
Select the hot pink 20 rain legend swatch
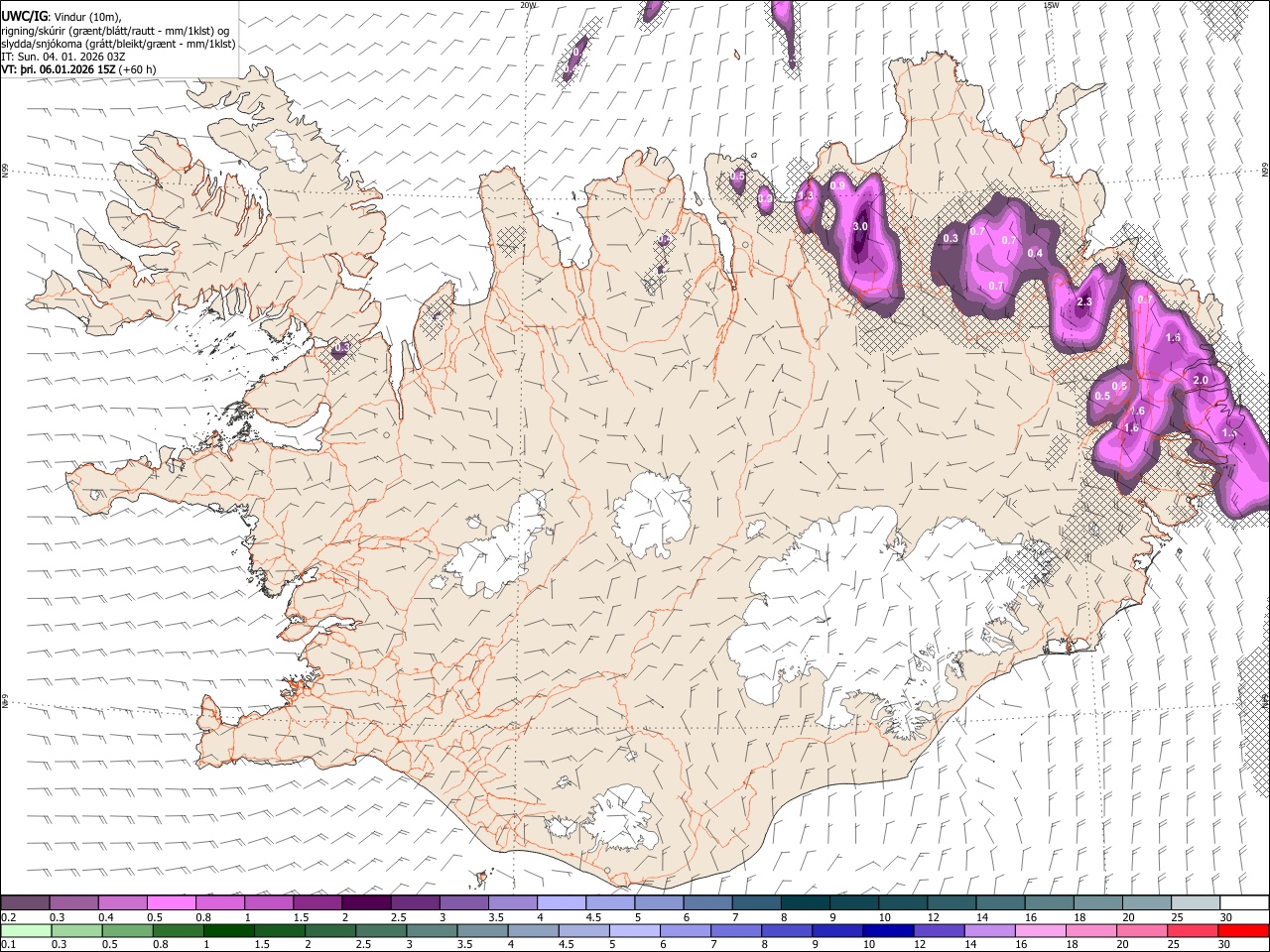tap(1142, 931)
